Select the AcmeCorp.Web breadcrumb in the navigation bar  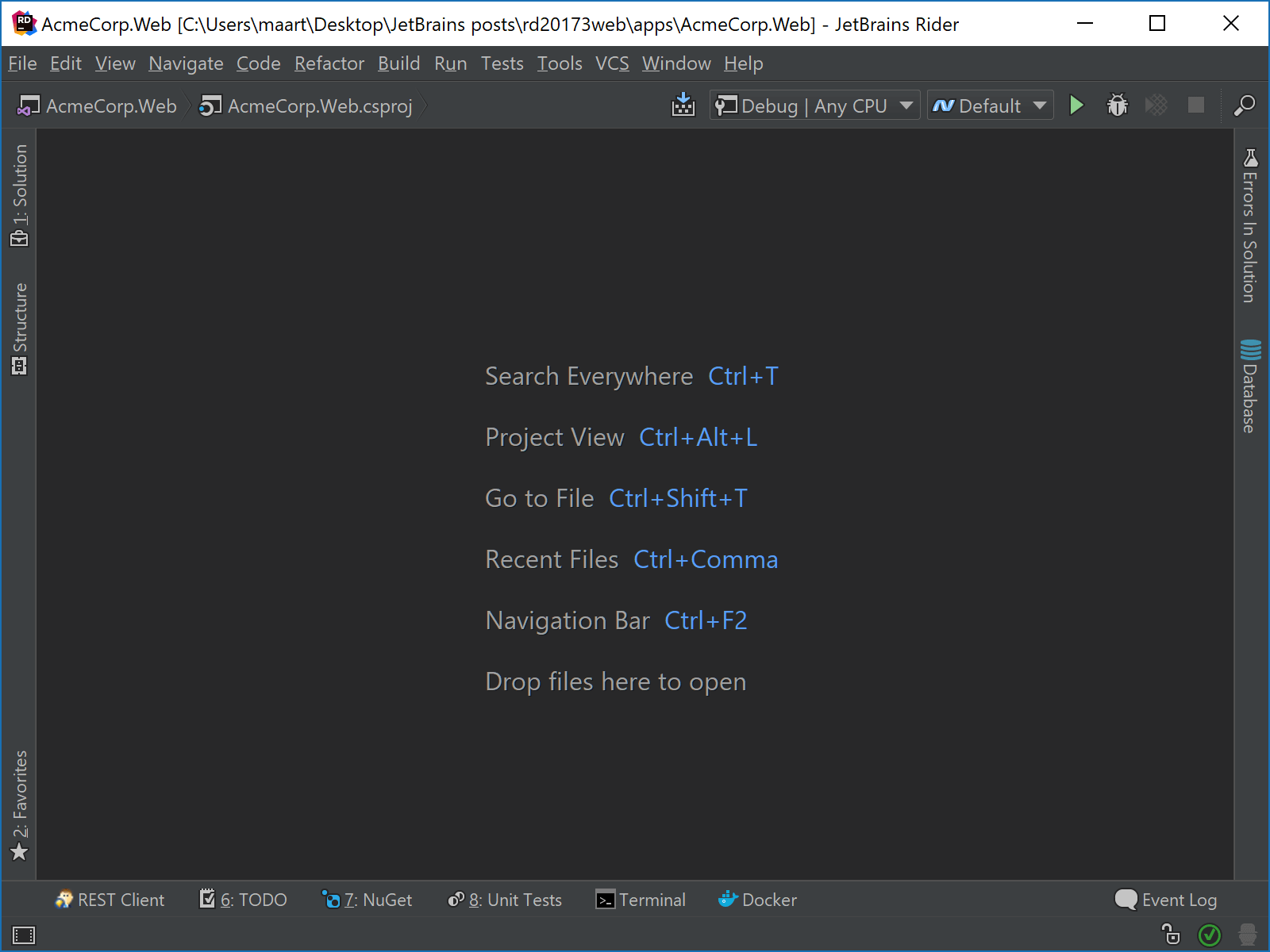coord(97,106)
